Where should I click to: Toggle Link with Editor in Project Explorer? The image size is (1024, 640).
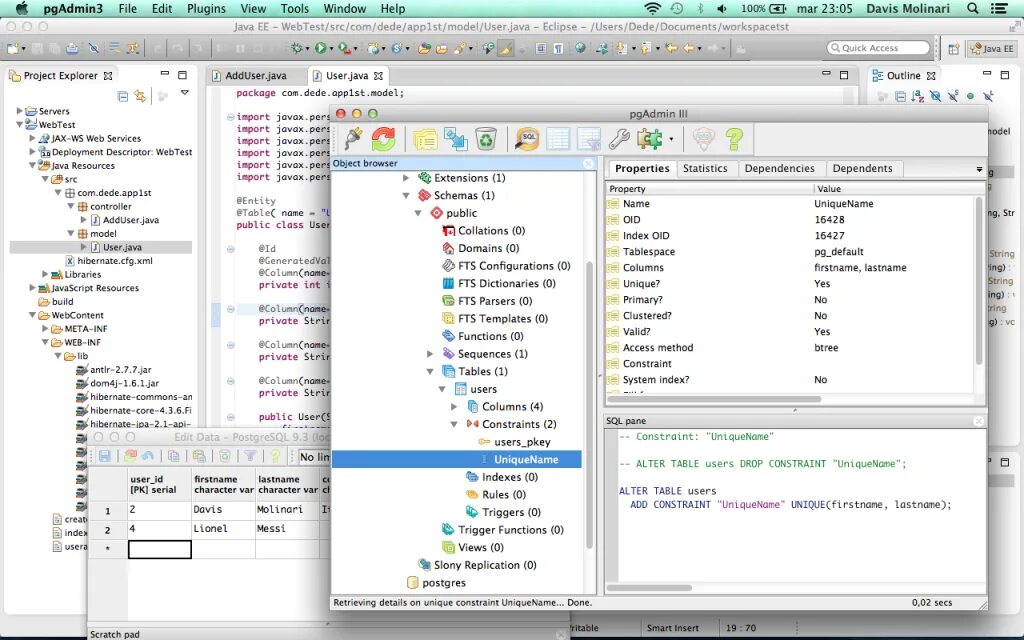(x=140, y=96)
